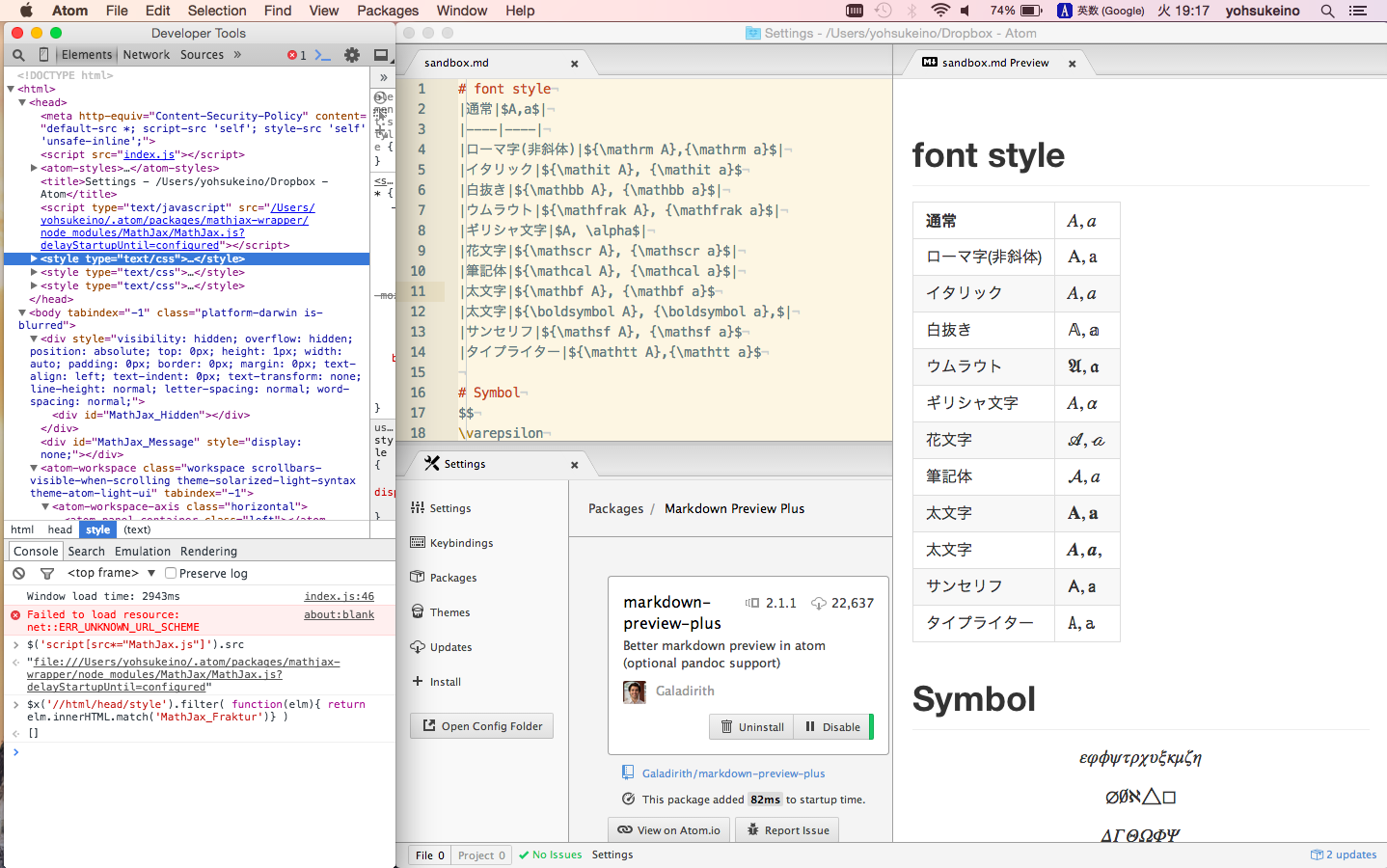Click the volume speaker icon in menu bar
1387x868 pixels.
coord(966,11)
